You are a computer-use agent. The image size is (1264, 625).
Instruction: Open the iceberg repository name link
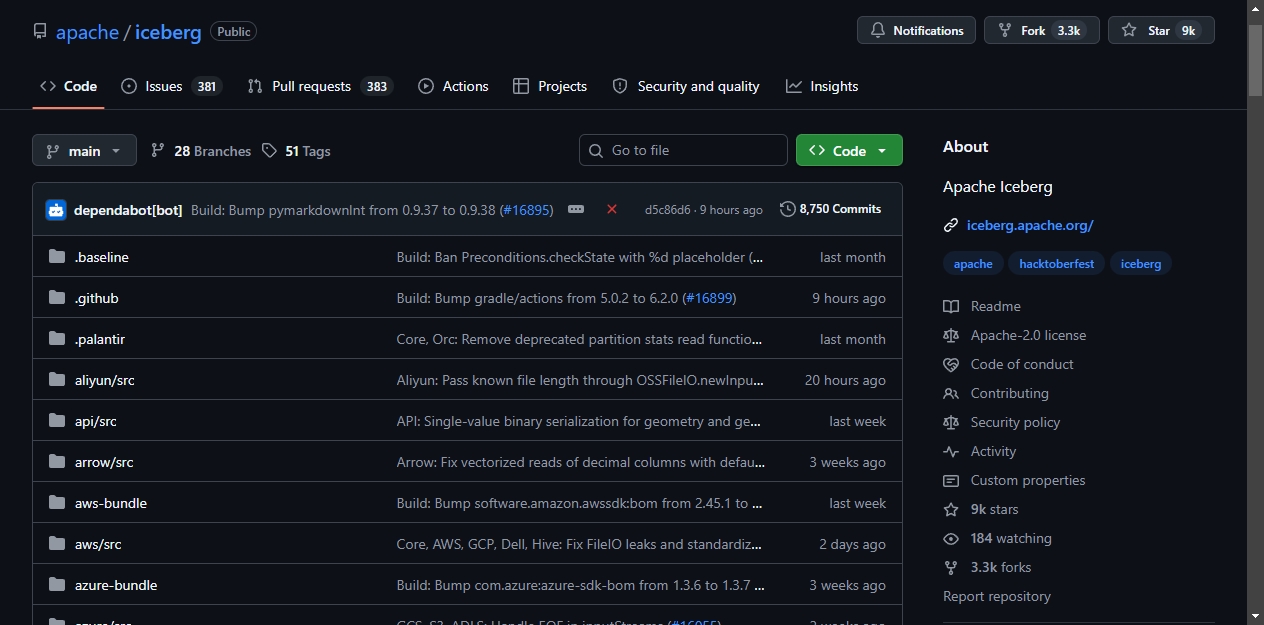[x=168, y=32]
